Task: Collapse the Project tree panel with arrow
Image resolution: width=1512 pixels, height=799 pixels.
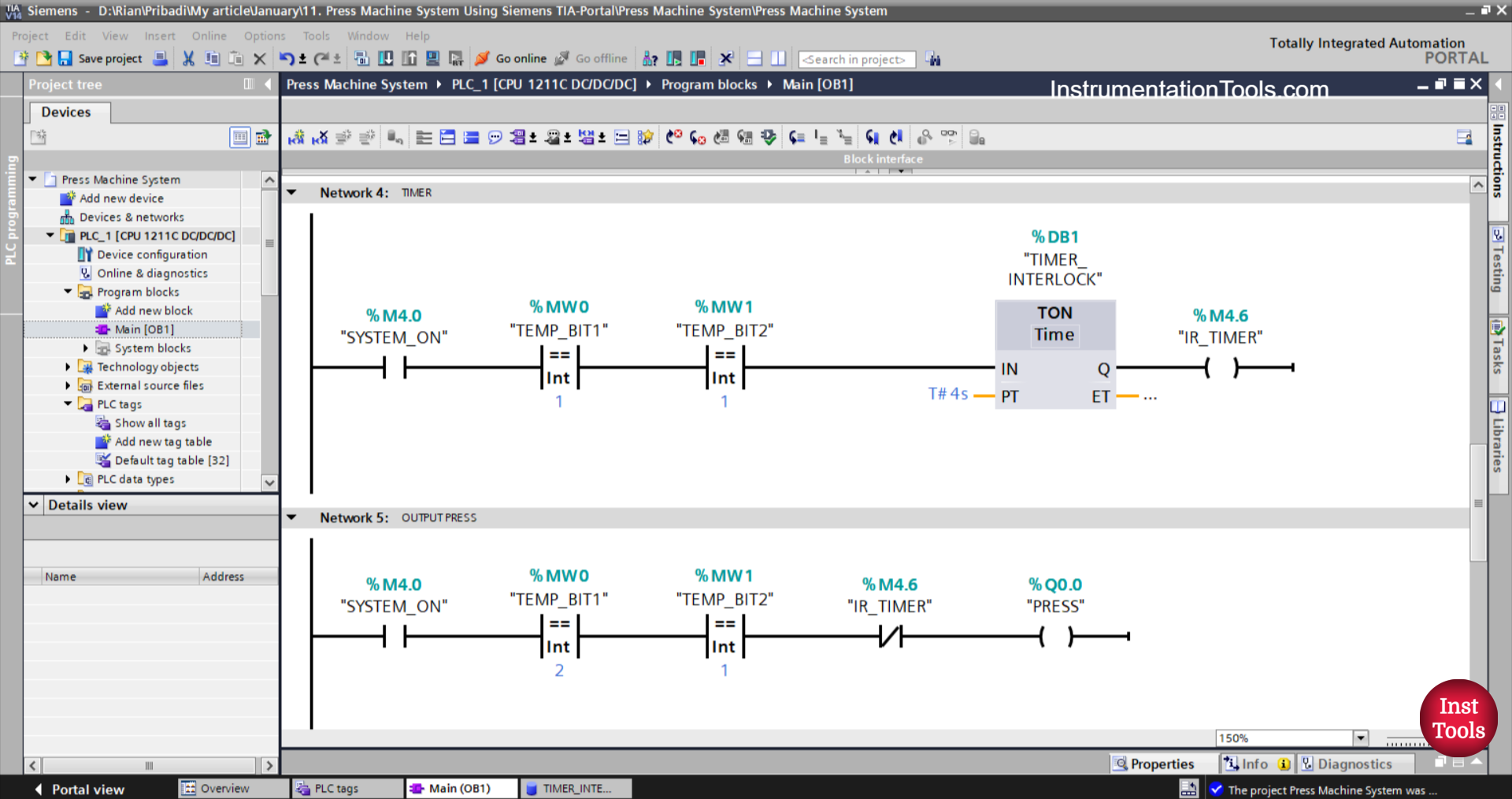Action: 268,84
